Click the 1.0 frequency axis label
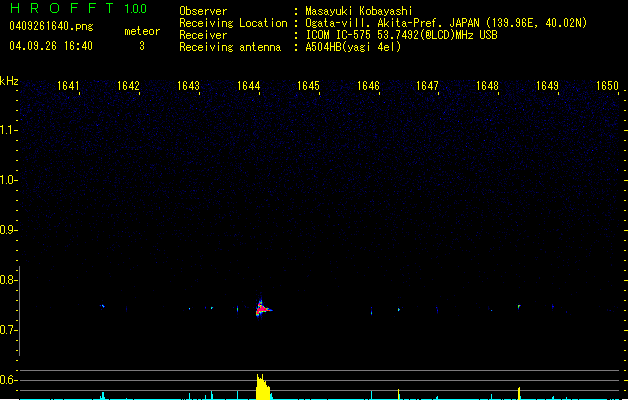629x400 pixels. point(8,180)
